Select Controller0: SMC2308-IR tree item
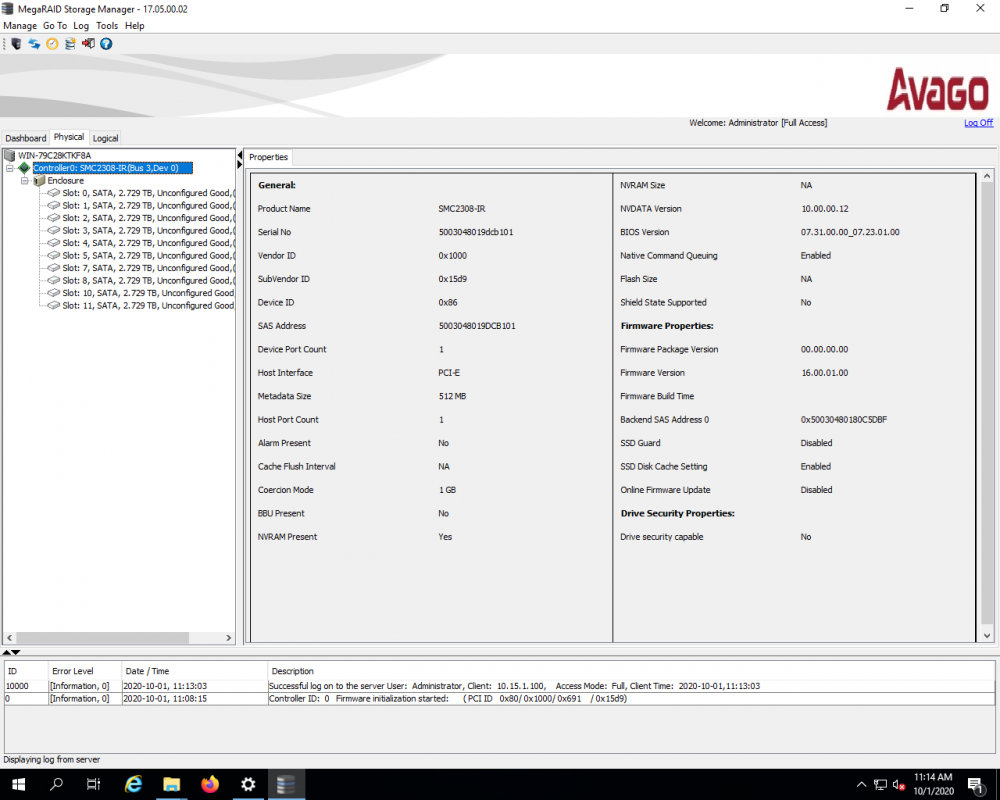 tap(112, 168)
